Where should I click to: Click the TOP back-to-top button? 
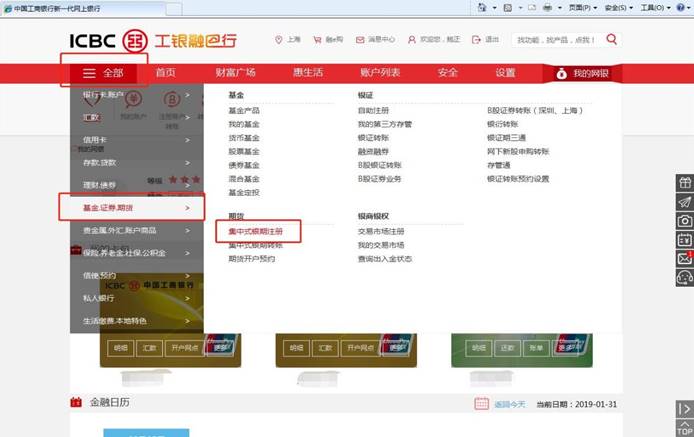pyautogui.click(x=685, y=428)
